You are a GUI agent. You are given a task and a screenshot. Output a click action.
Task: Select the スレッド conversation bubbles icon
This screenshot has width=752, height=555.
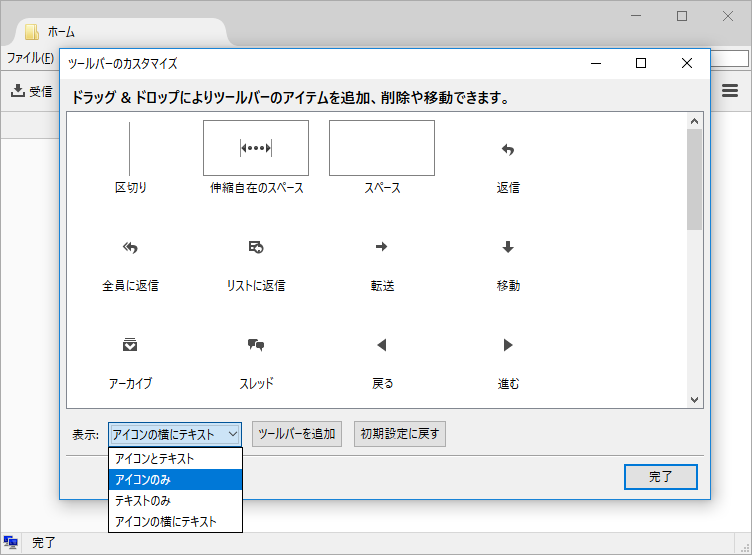pyautogui.click(x=256, y=345)
